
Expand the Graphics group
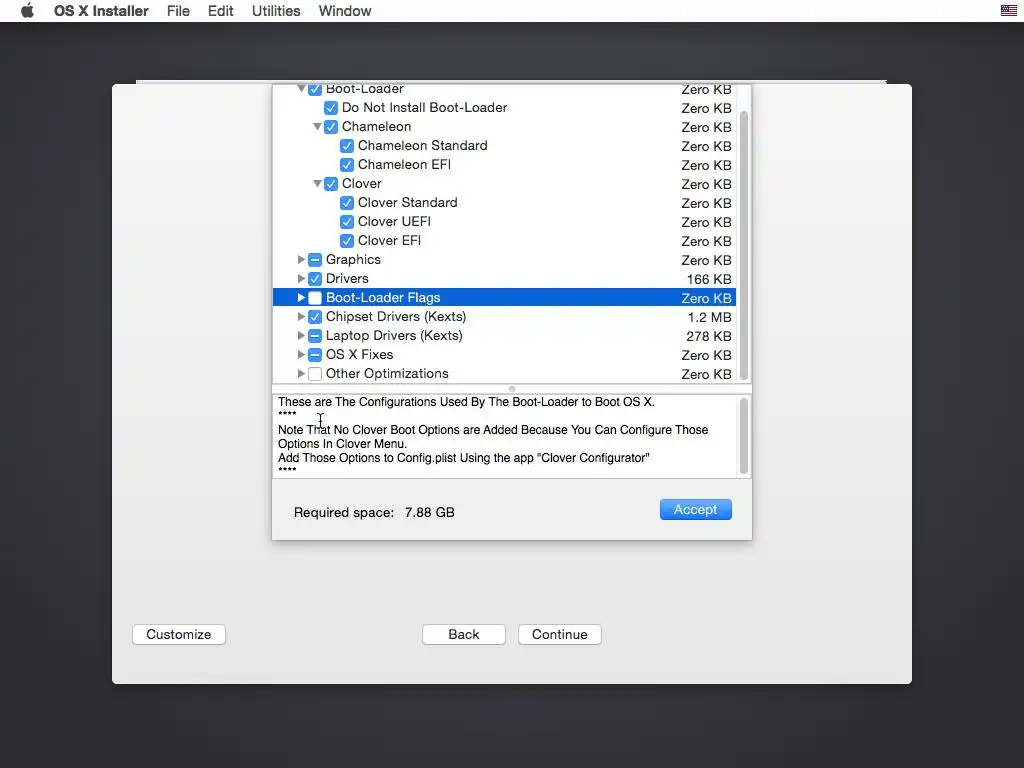coord(301,259)
